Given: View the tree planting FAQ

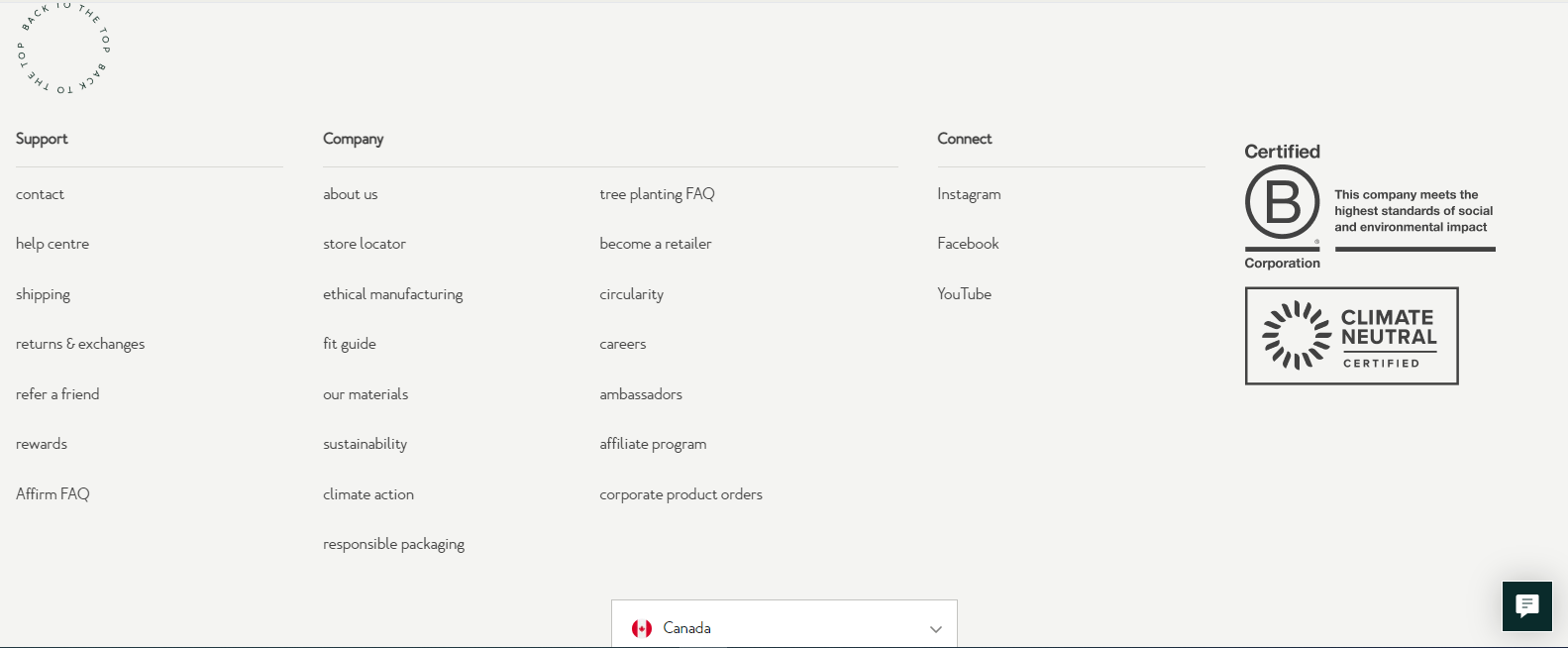Looking at the screenshot, I should [657, 194].
